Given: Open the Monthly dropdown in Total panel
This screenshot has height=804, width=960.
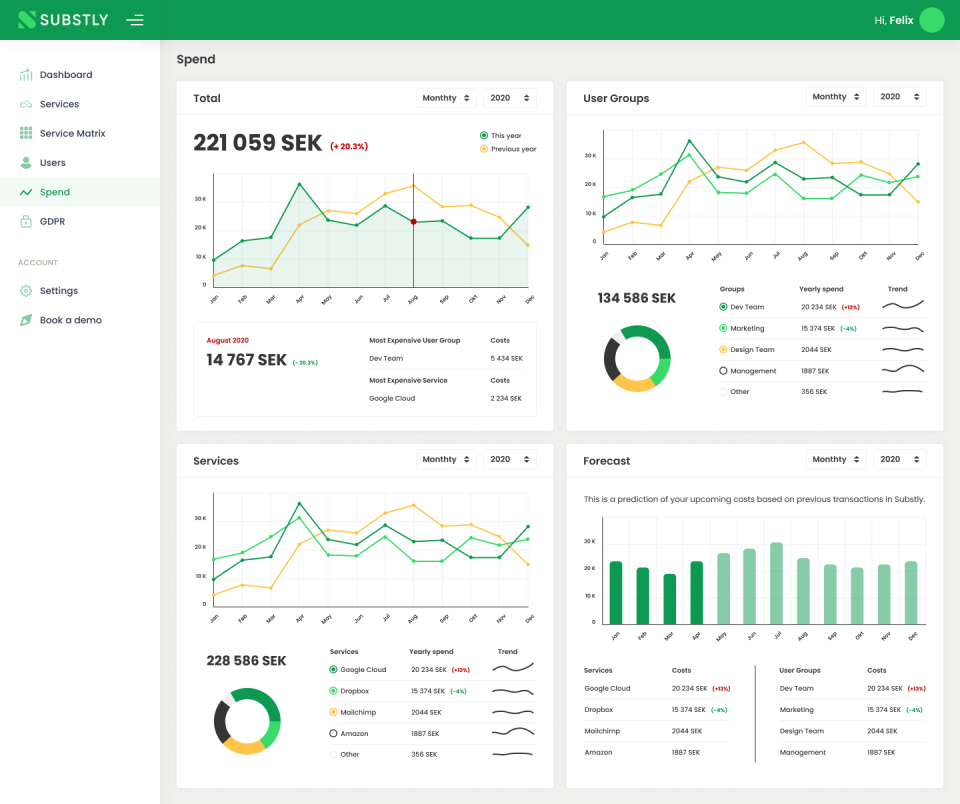Looking at the screenshot, I should 446,98.
